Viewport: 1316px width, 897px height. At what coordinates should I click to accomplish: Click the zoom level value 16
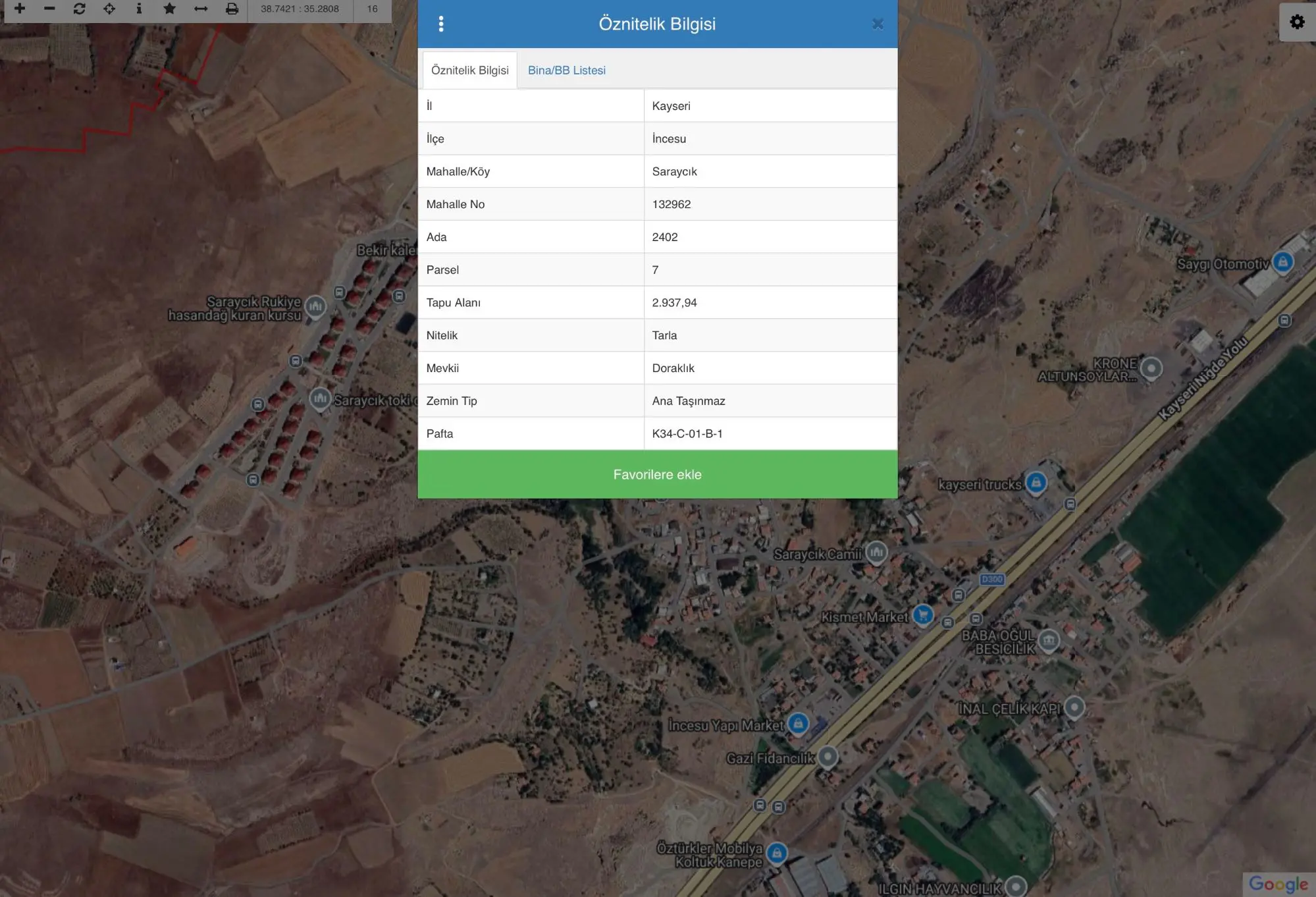coord(373,9)
